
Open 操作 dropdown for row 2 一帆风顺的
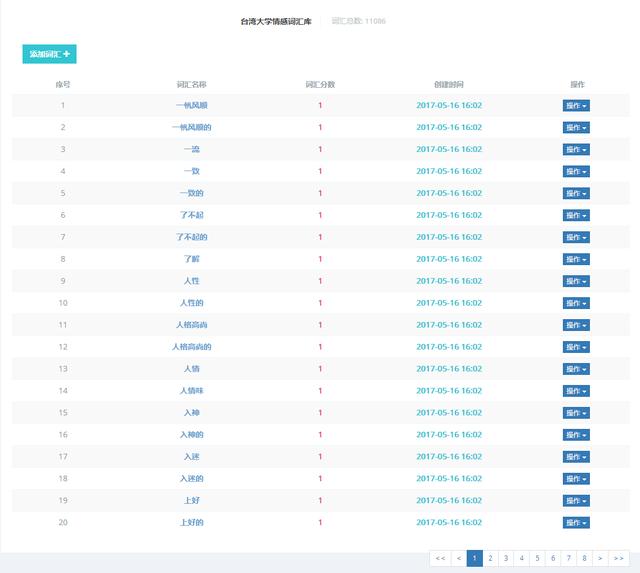tap(576, 128)
